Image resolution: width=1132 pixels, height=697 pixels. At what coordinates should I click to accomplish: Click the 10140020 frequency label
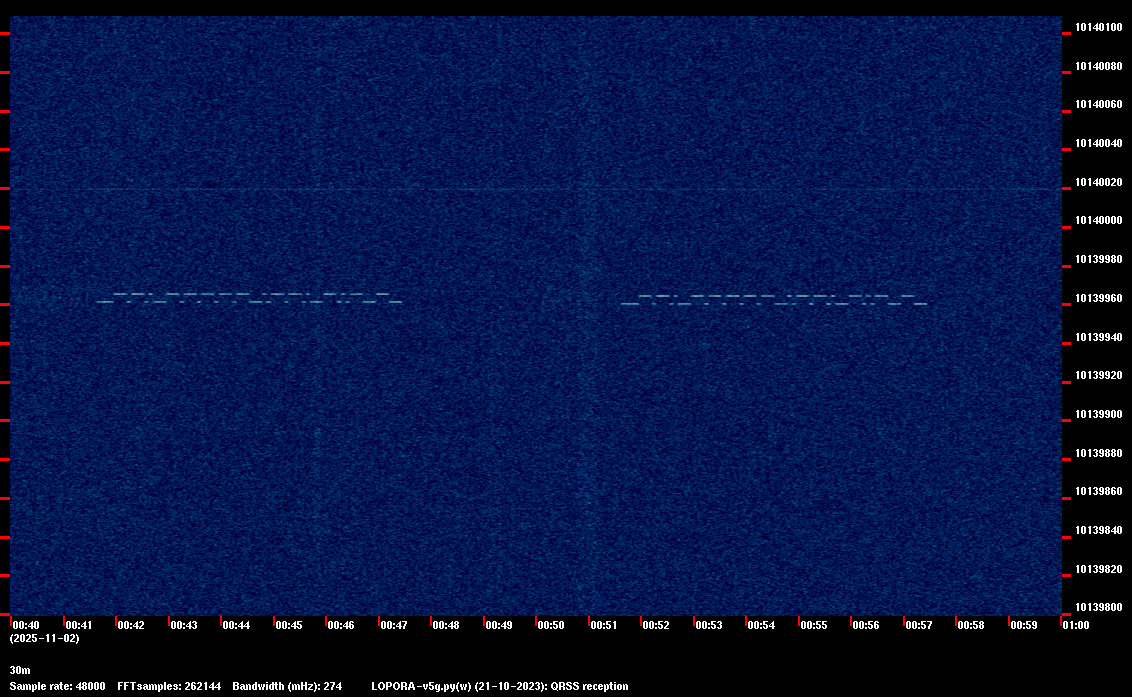(x=1099, y=182)
